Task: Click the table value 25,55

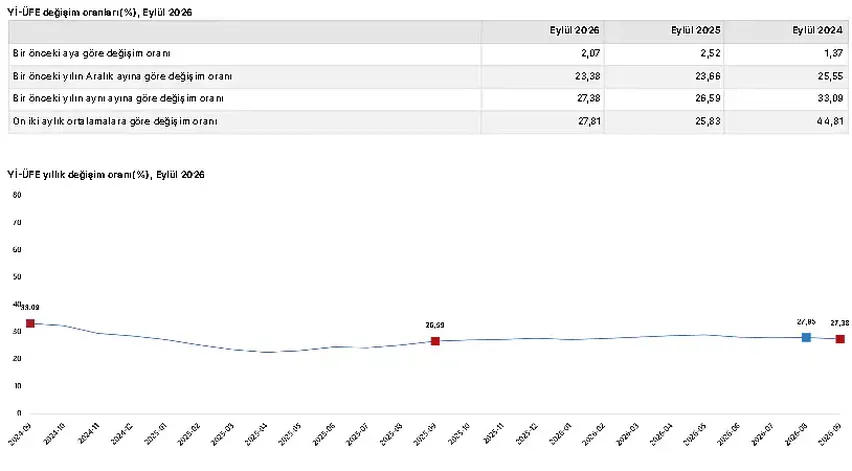Action: point(830,76)
